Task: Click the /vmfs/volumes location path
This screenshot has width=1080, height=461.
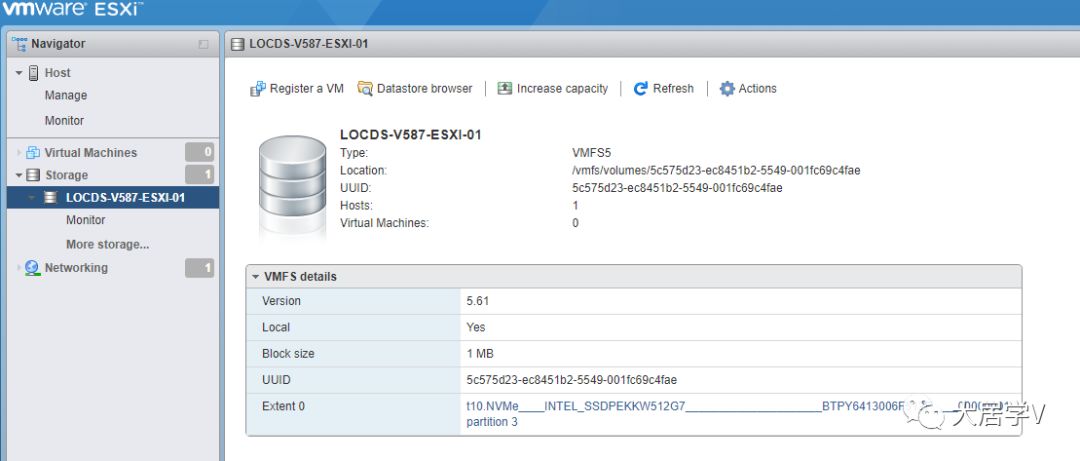Action: (x=716, y=170)
